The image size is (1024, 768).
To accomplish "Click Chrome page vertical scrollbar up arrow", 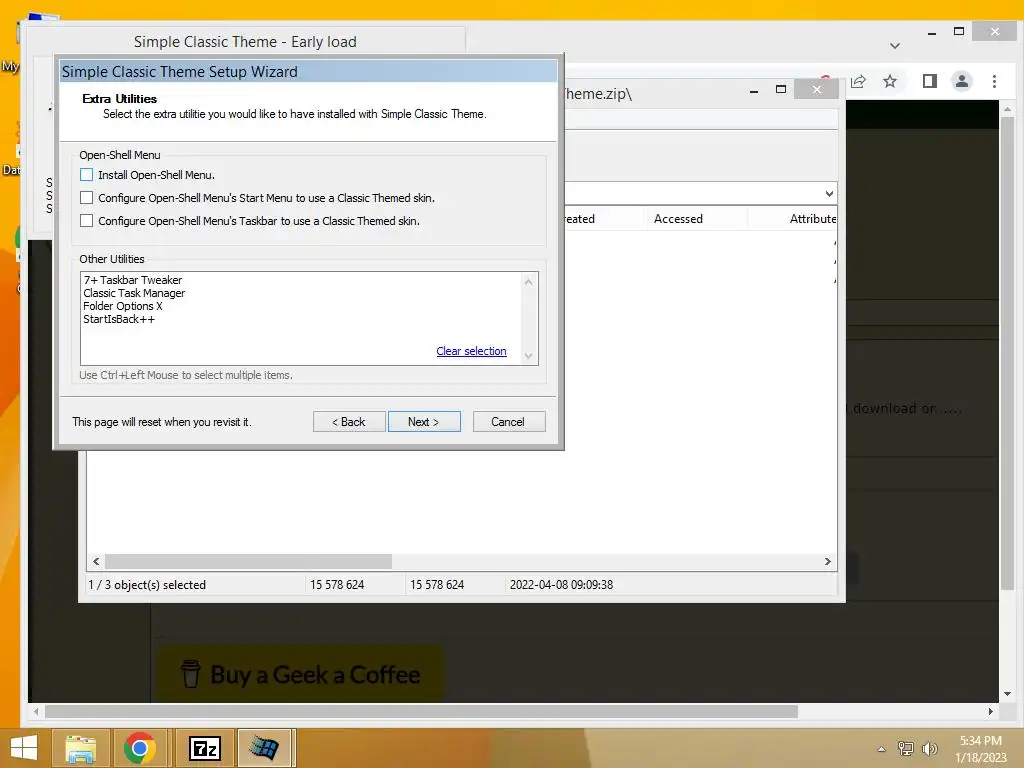I will (1007, 108).
